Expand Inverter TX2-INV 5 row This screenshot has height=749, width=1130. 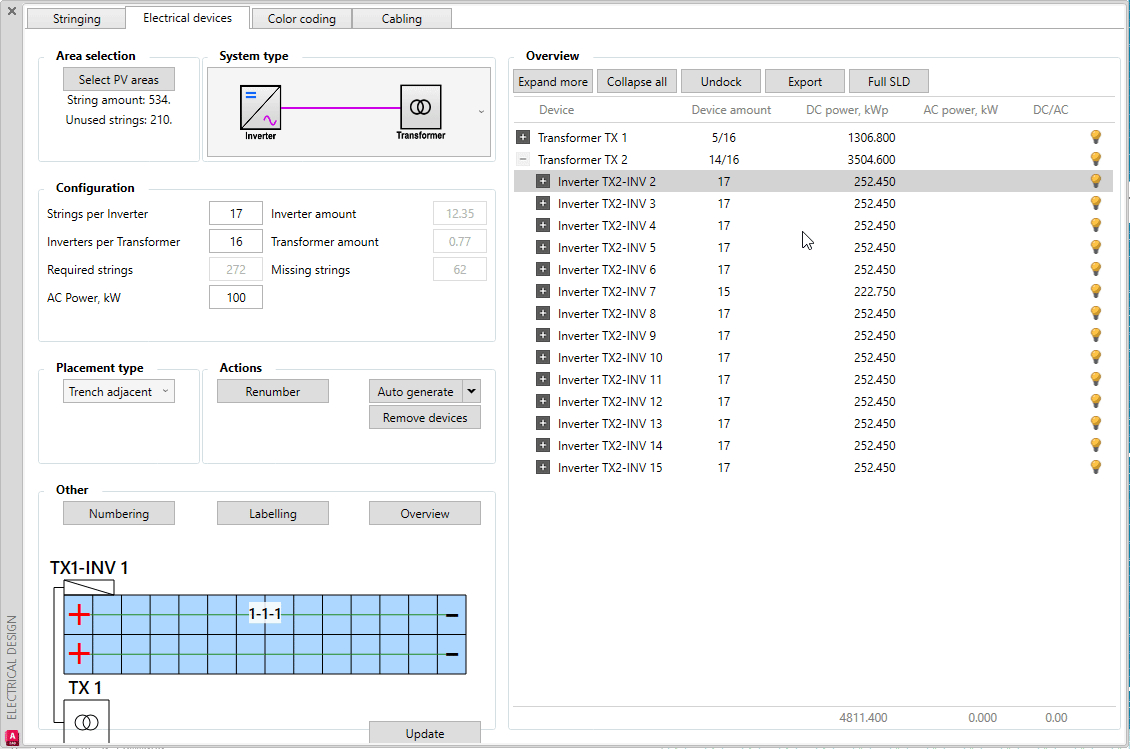(543, 247)
